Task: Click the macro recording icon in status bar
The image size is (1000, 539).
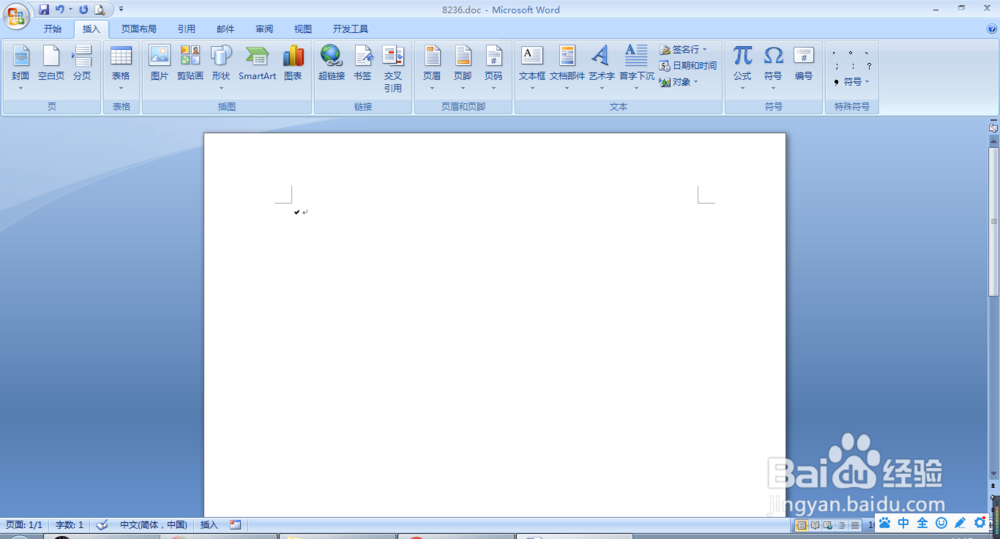Action: 235,525
